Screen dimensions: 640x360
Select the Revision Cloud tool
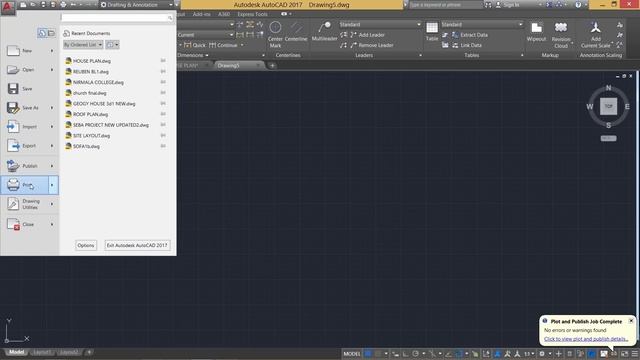(561, 35)
